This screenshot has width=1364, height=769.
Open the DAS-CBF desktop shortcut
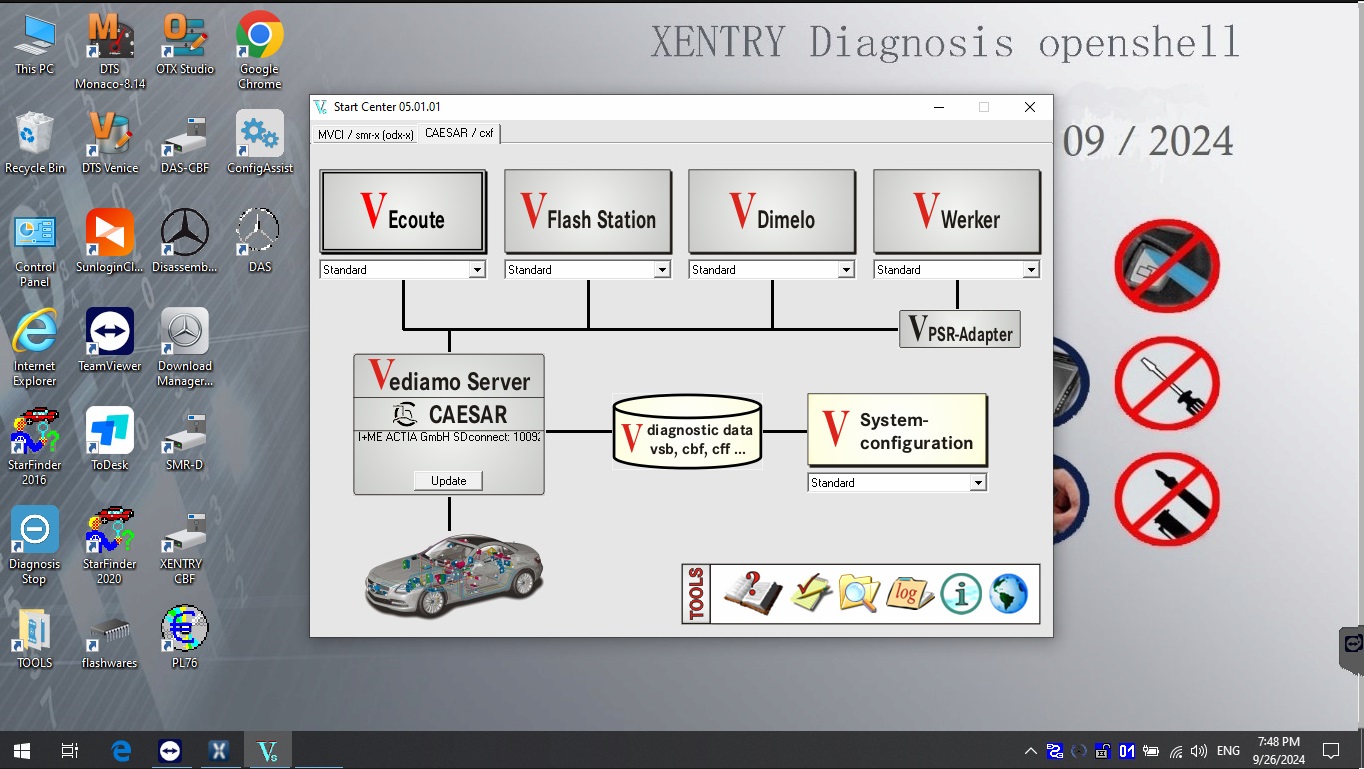pyautogui.click(x=185, y=143)
